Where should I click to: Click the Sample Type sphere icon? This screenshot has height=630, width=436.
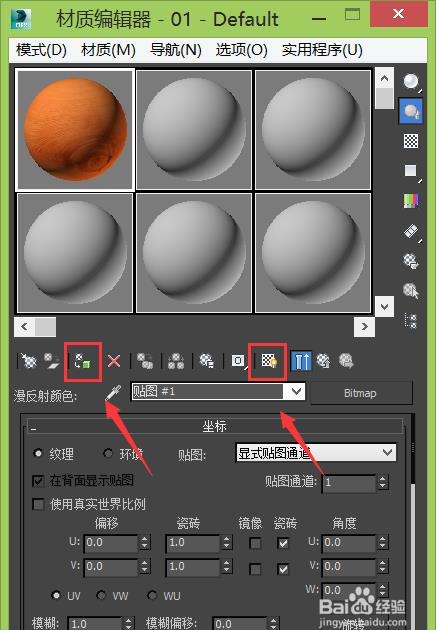[x=411, y=82]
